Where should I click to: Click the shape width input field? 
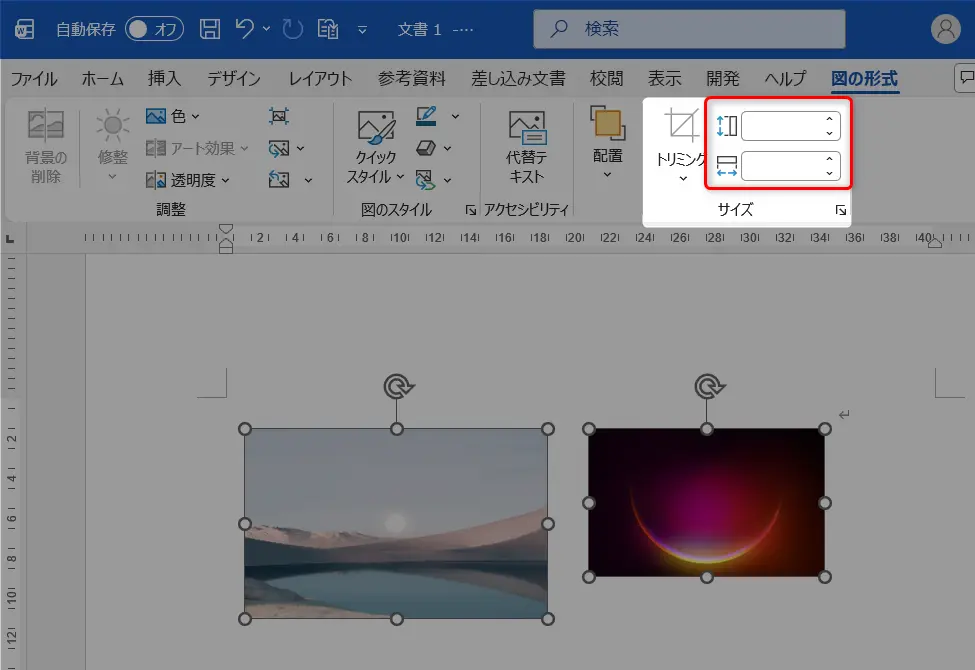pyautogui.click(x=782, y=166)
